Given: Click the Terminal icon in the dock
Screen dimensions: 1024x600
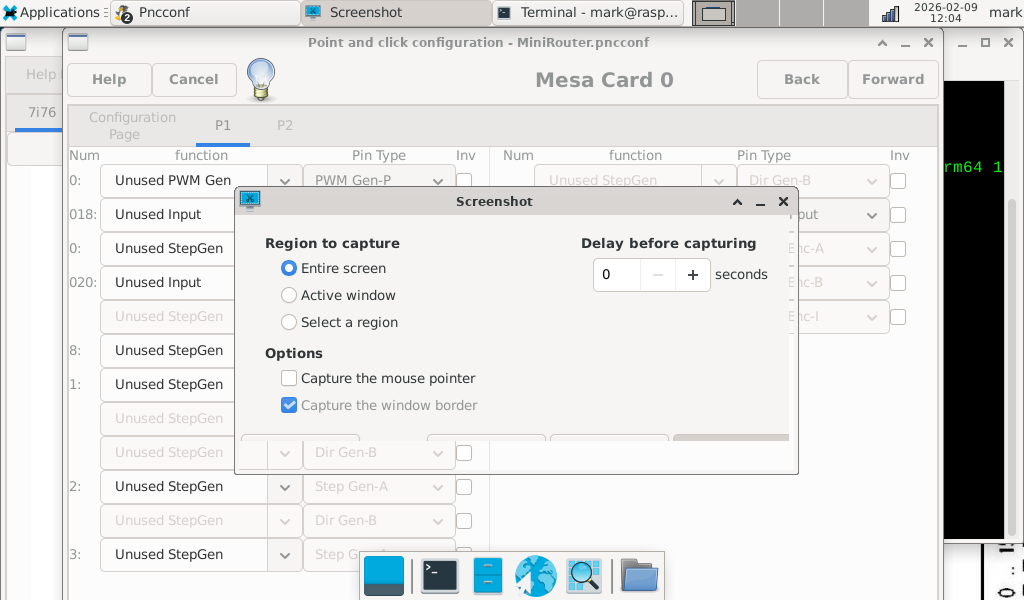Looking at the screenshot, I should (439, 576).
